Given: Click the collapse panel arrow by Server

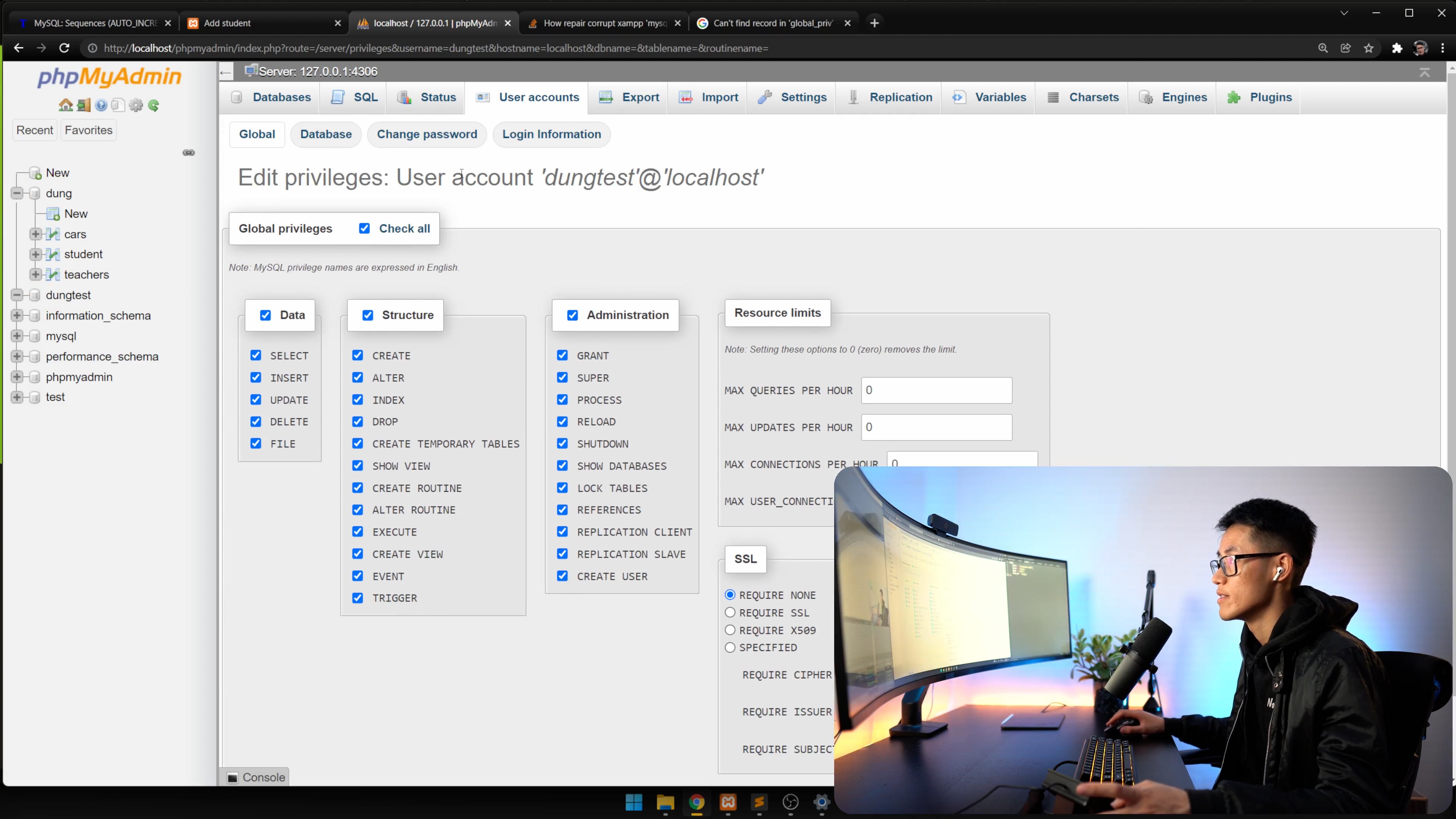Looking at the screenshot, I should 226,72.
